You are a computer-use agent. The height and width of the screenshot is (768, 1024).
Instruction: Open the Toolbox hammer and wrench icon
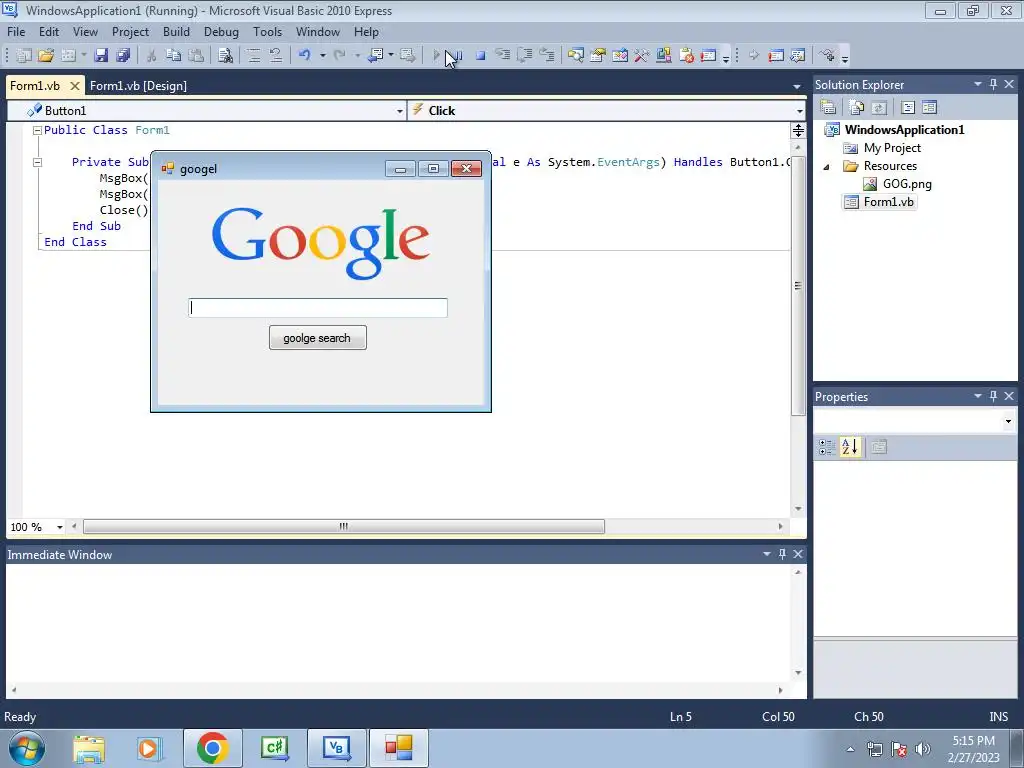641,56
